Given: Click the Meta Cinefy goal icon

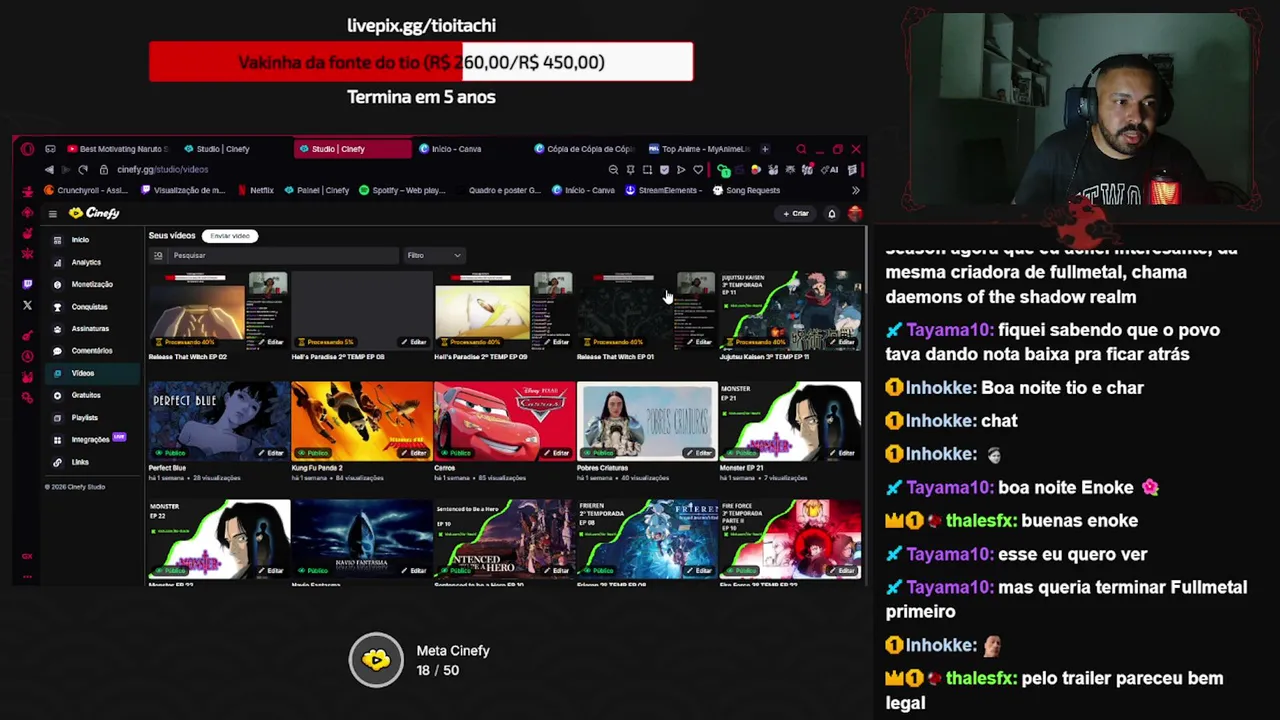Looking at the screenshot, I should pyautogui.click(x=376, y=660).
